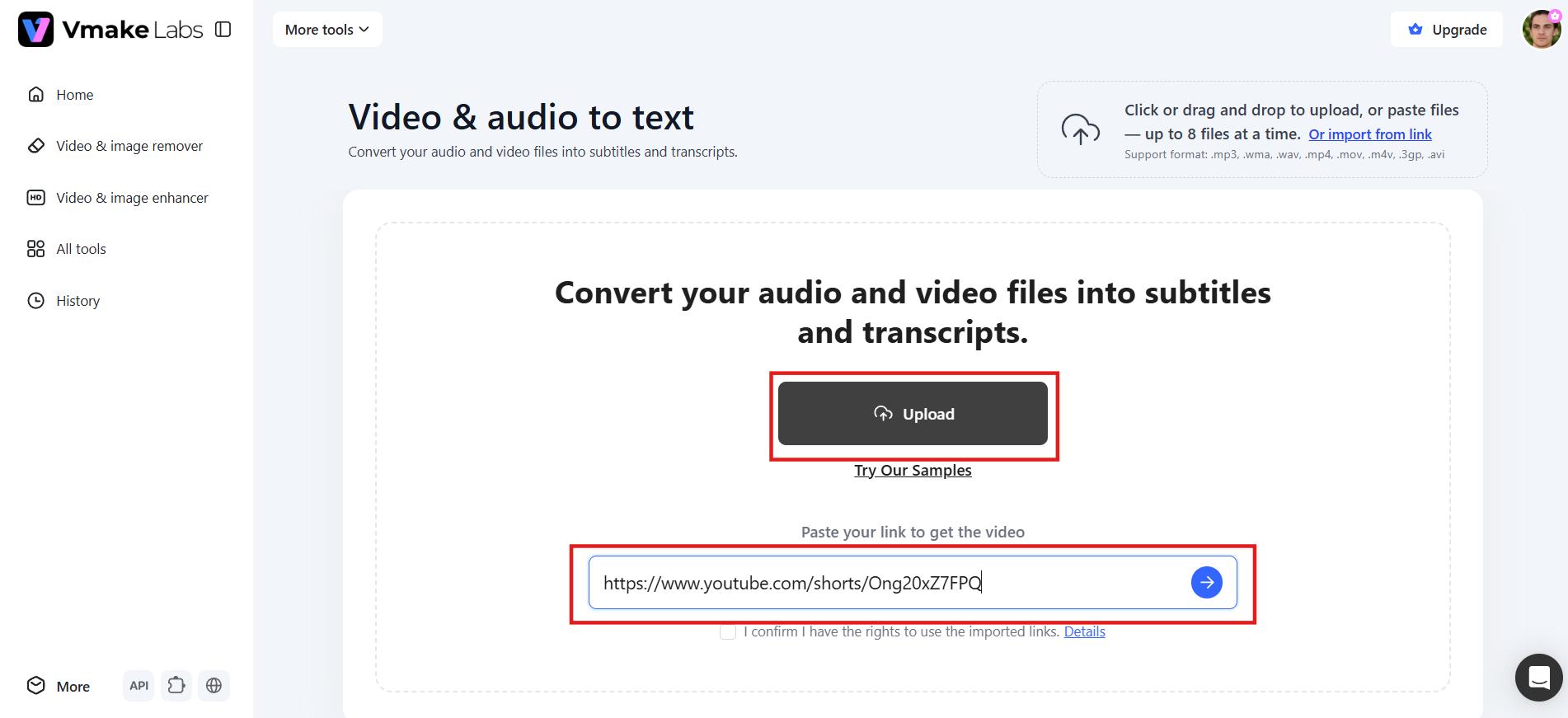Click the puzzle-piece extension icon
This screenshot has width=1568, height=718.
coord(176,686)
